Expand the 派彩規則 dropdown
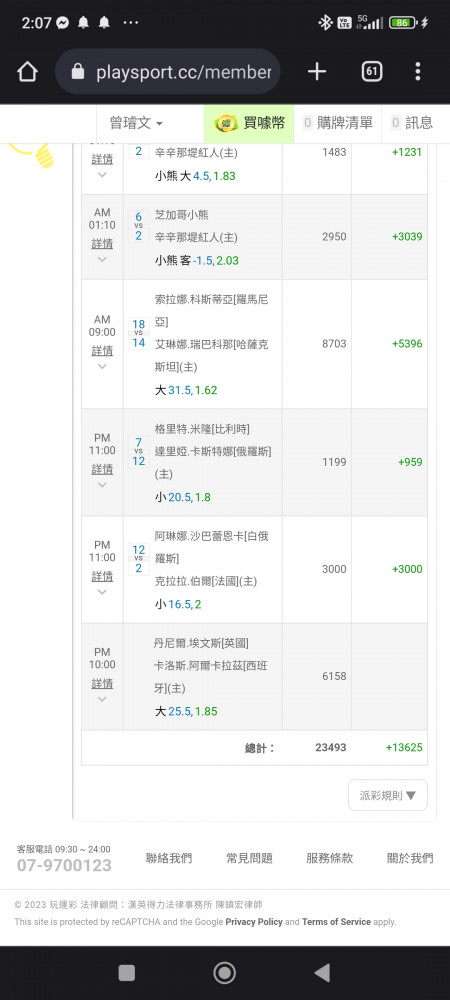450x1000 pixels. click(x=388, y=795)
